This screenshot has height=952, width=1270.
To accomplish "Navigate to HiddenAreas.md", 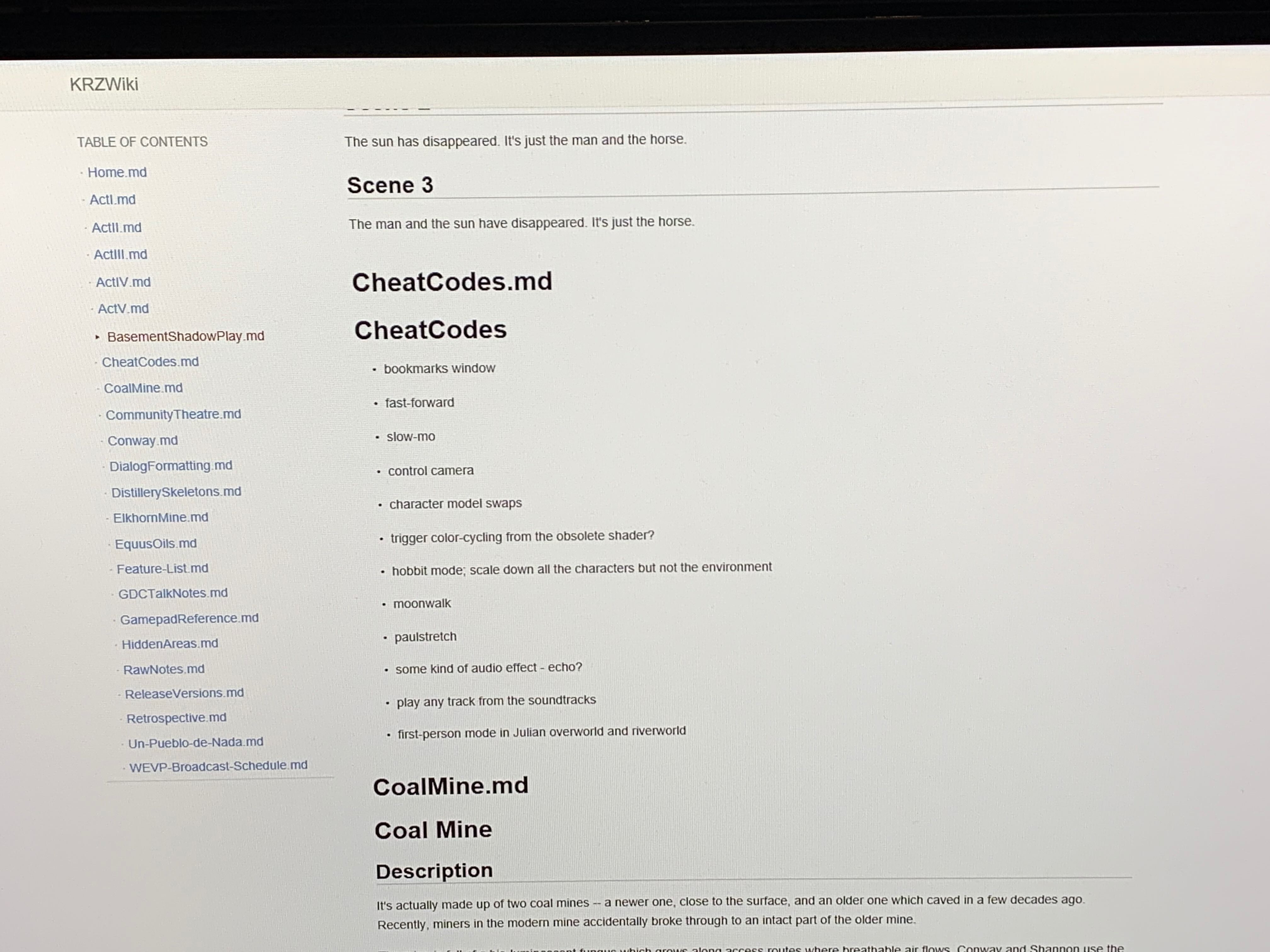I will pos(170,644).
